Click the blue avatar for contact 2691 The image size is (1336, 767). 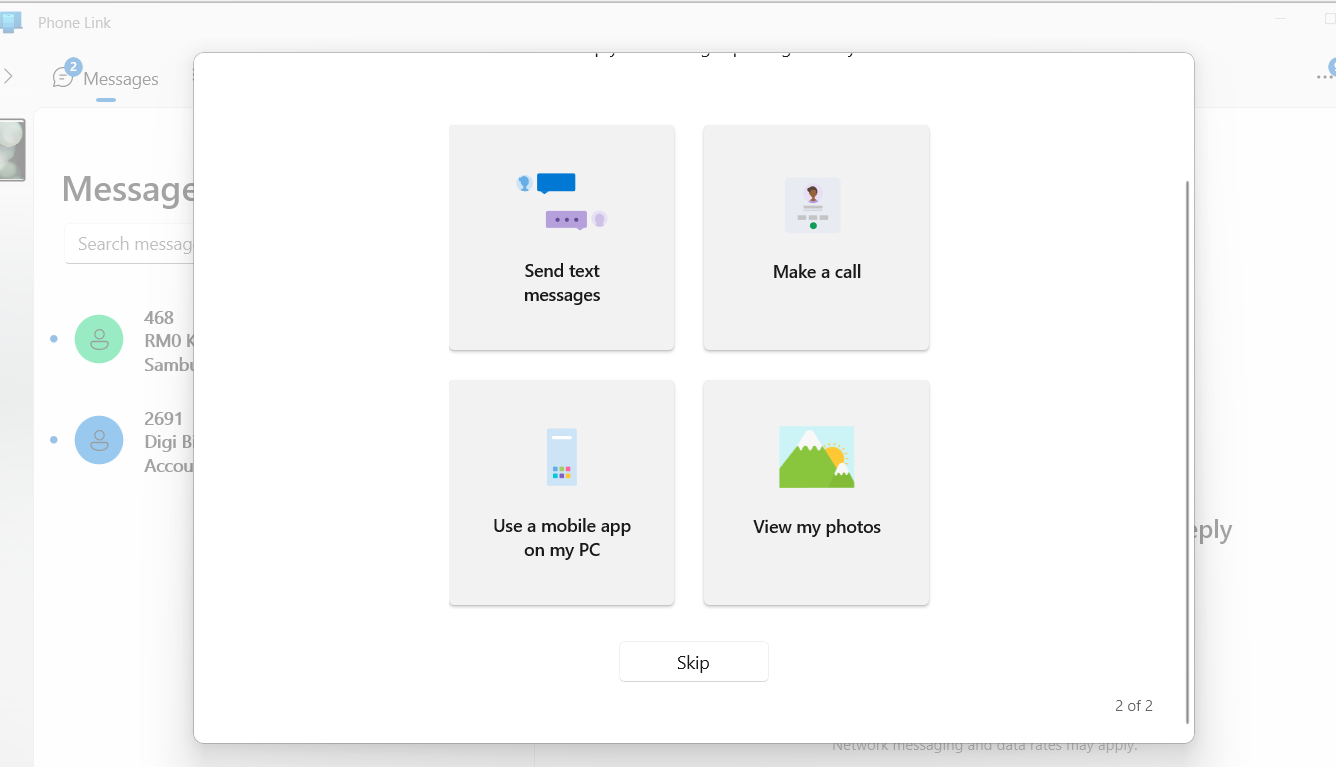coord(99,440)
